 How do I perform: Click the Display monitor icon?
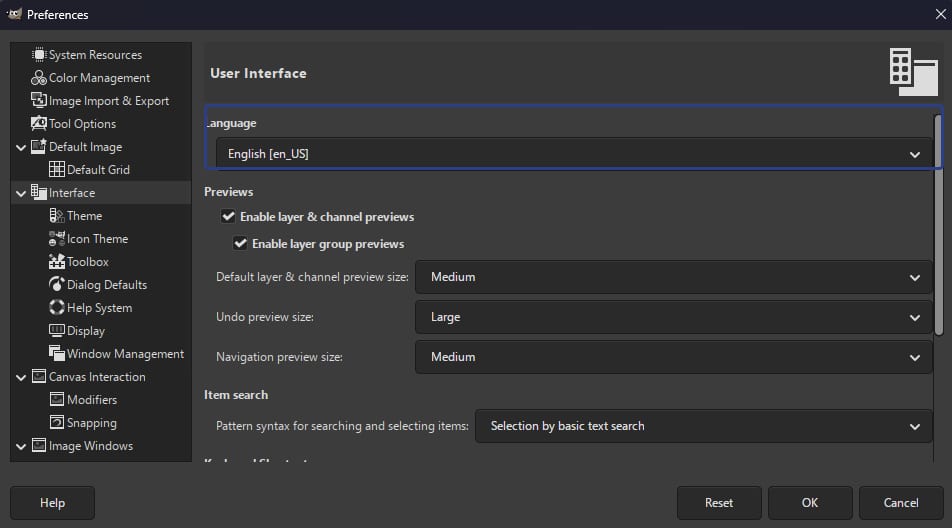click(x=57, y=330)
